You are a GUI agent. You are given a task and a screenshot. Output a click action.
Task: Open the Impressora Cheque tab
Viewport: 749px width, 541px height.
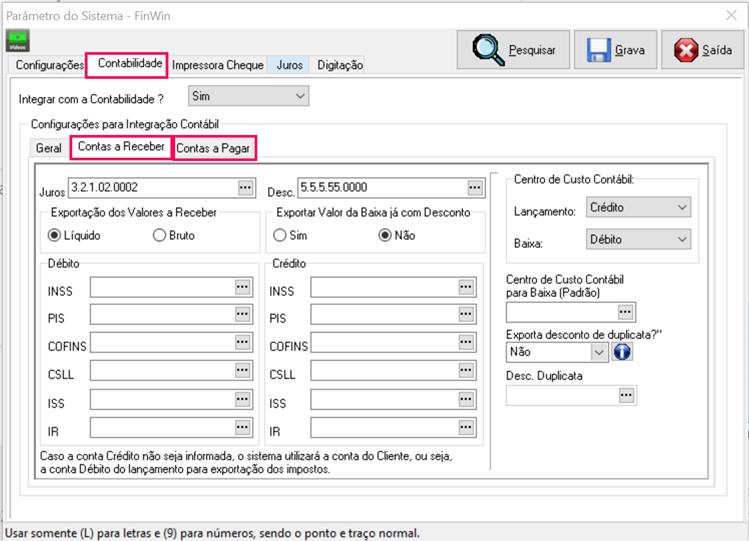(218, 65)
